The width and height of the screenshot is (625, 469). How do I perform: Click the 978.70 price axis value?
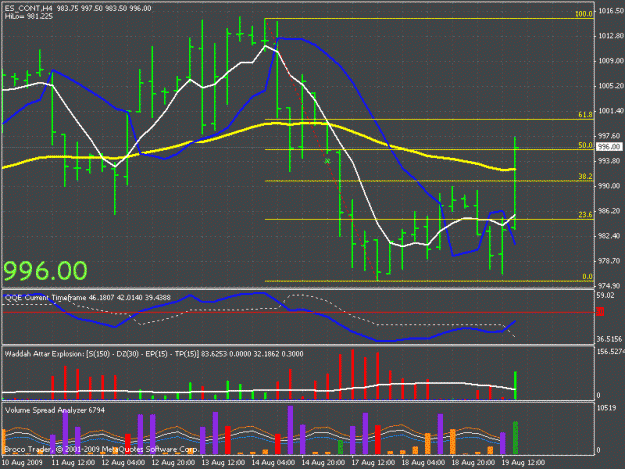pyautogui.click(x=609, y=261)
